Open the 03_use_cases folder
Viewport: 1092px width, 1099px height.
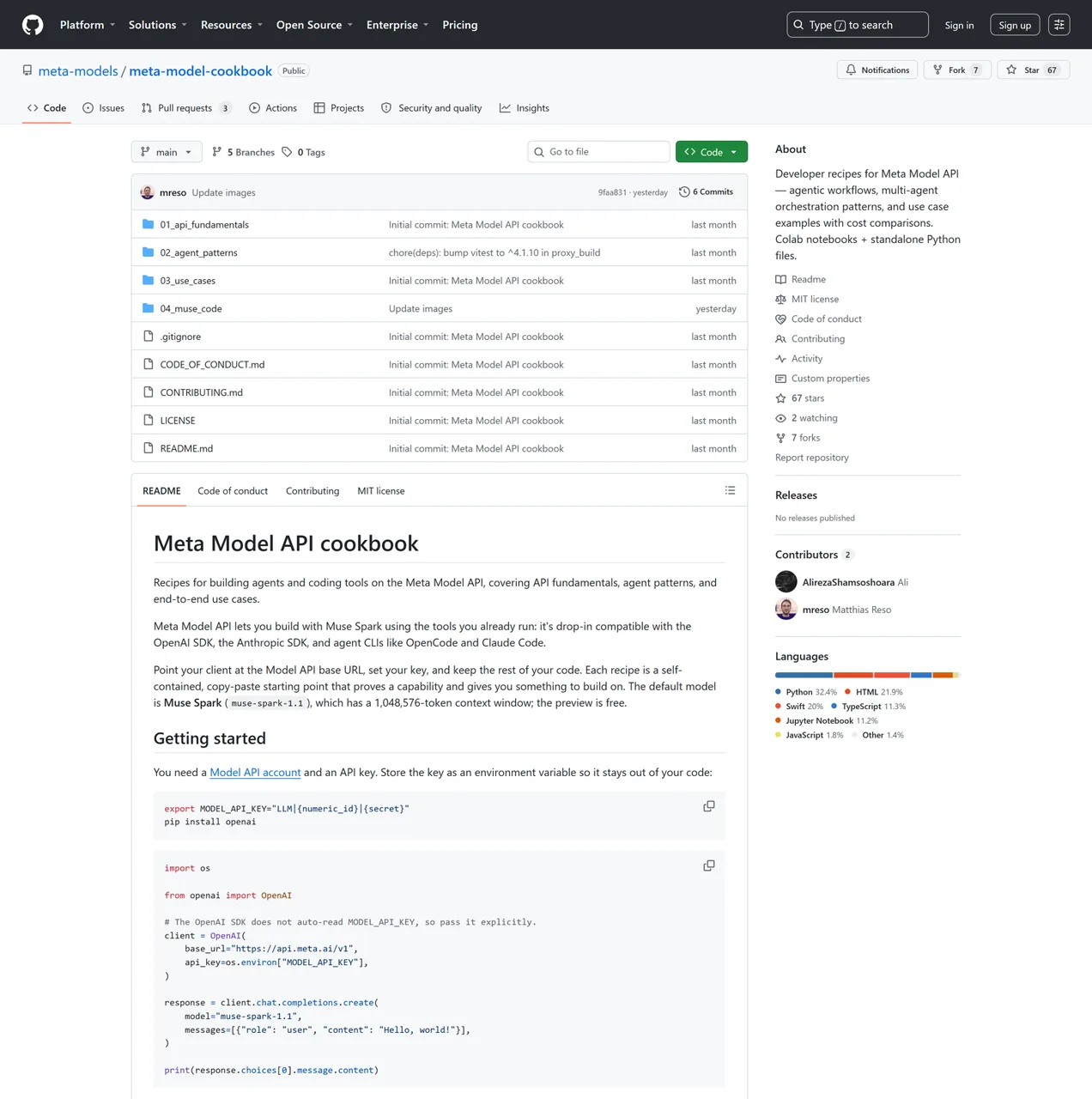pos(188,281)
